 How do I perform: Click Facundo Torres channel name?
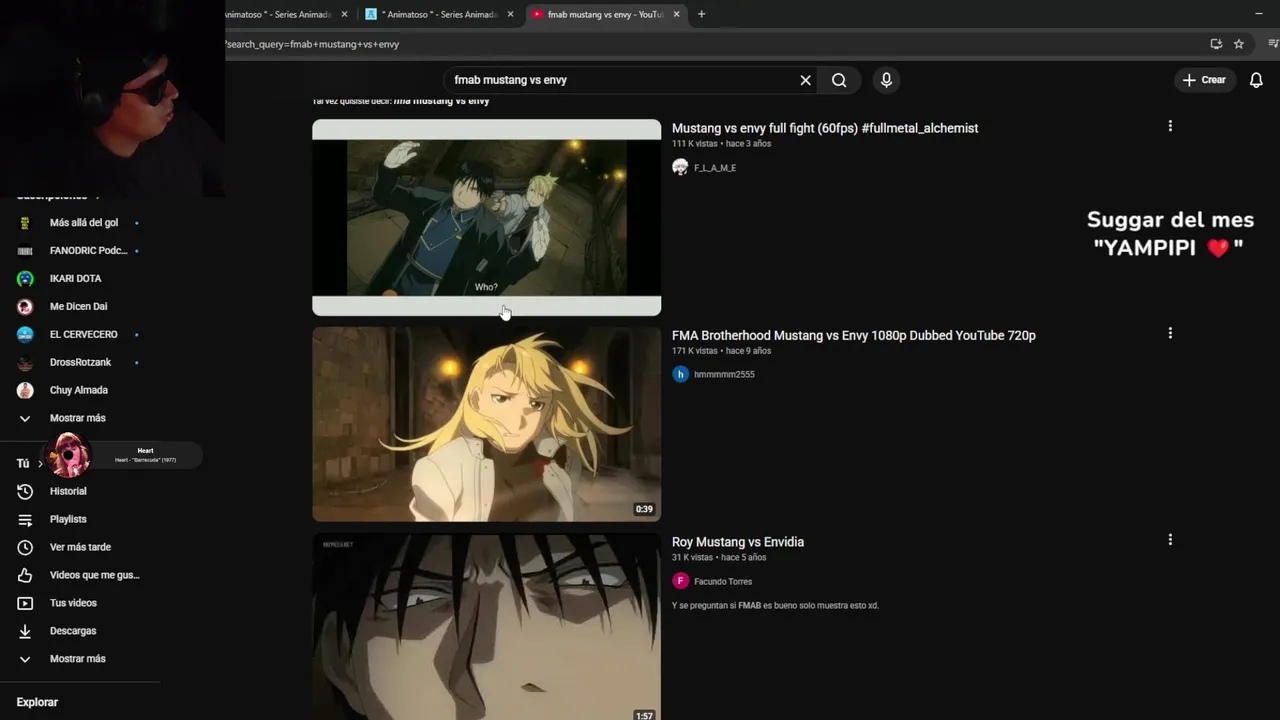pyautogui.click(x=723, y=581)
